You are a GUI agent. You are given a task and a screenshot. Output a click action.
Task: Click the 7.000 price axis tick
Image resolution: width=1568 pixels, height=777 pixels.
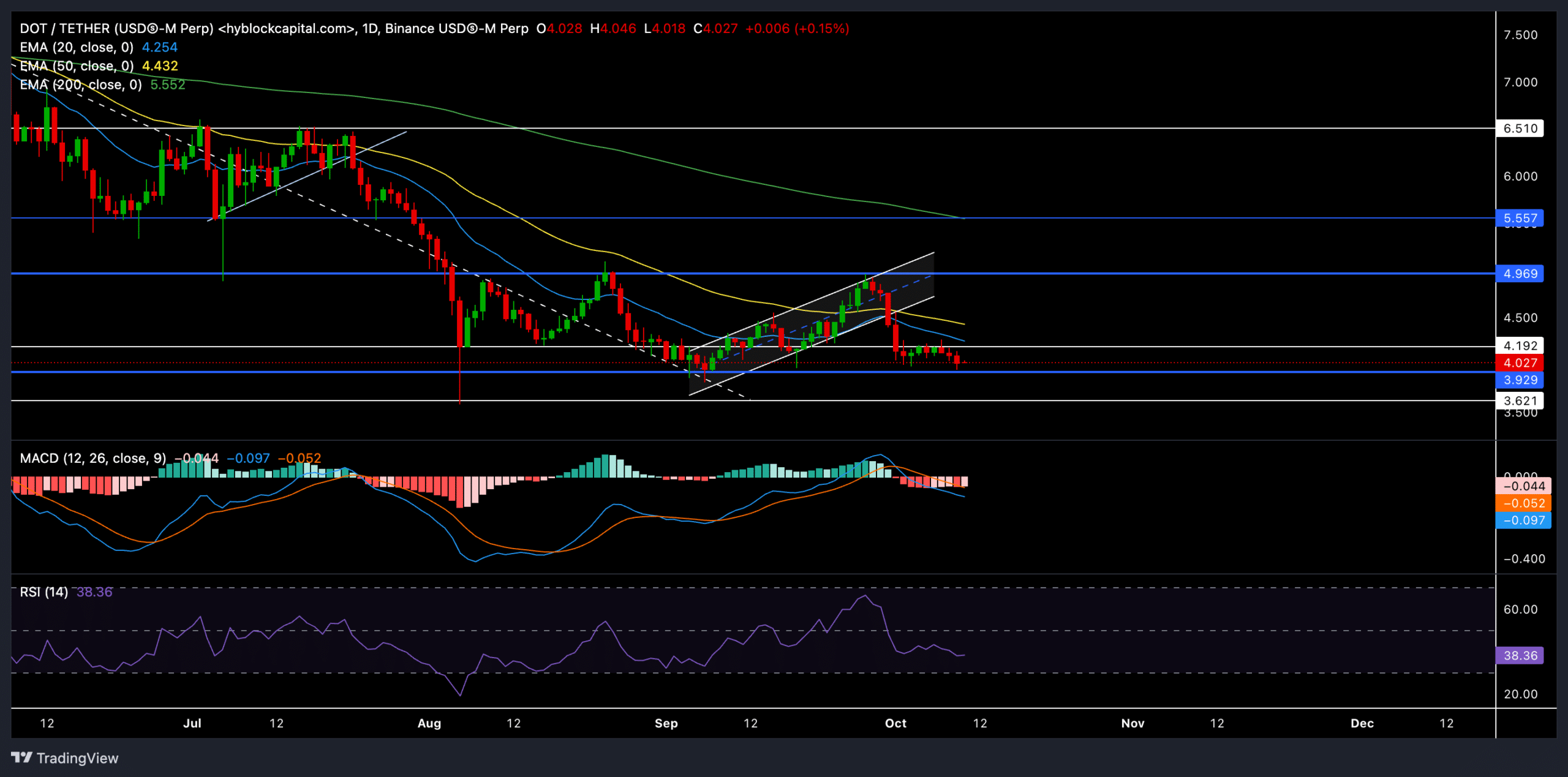click(1520, 82)
